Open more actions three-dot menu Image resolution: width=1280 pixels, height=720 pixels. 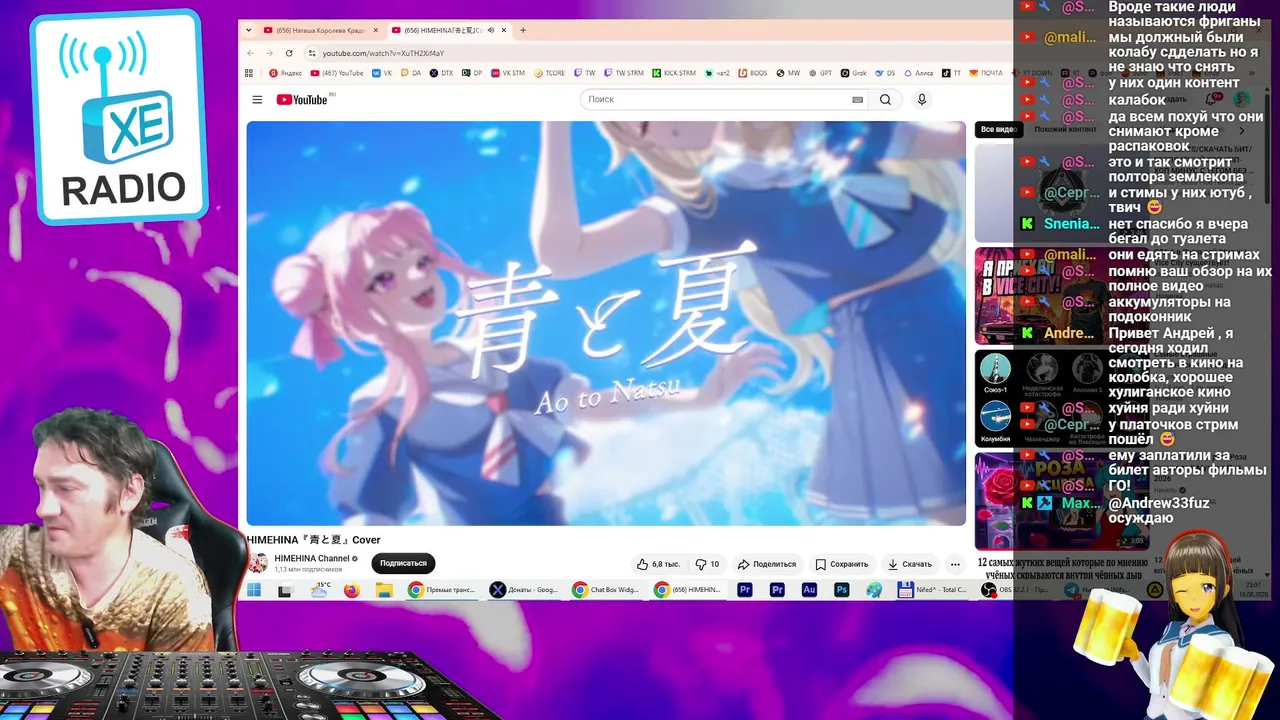[x=955, y=564]
